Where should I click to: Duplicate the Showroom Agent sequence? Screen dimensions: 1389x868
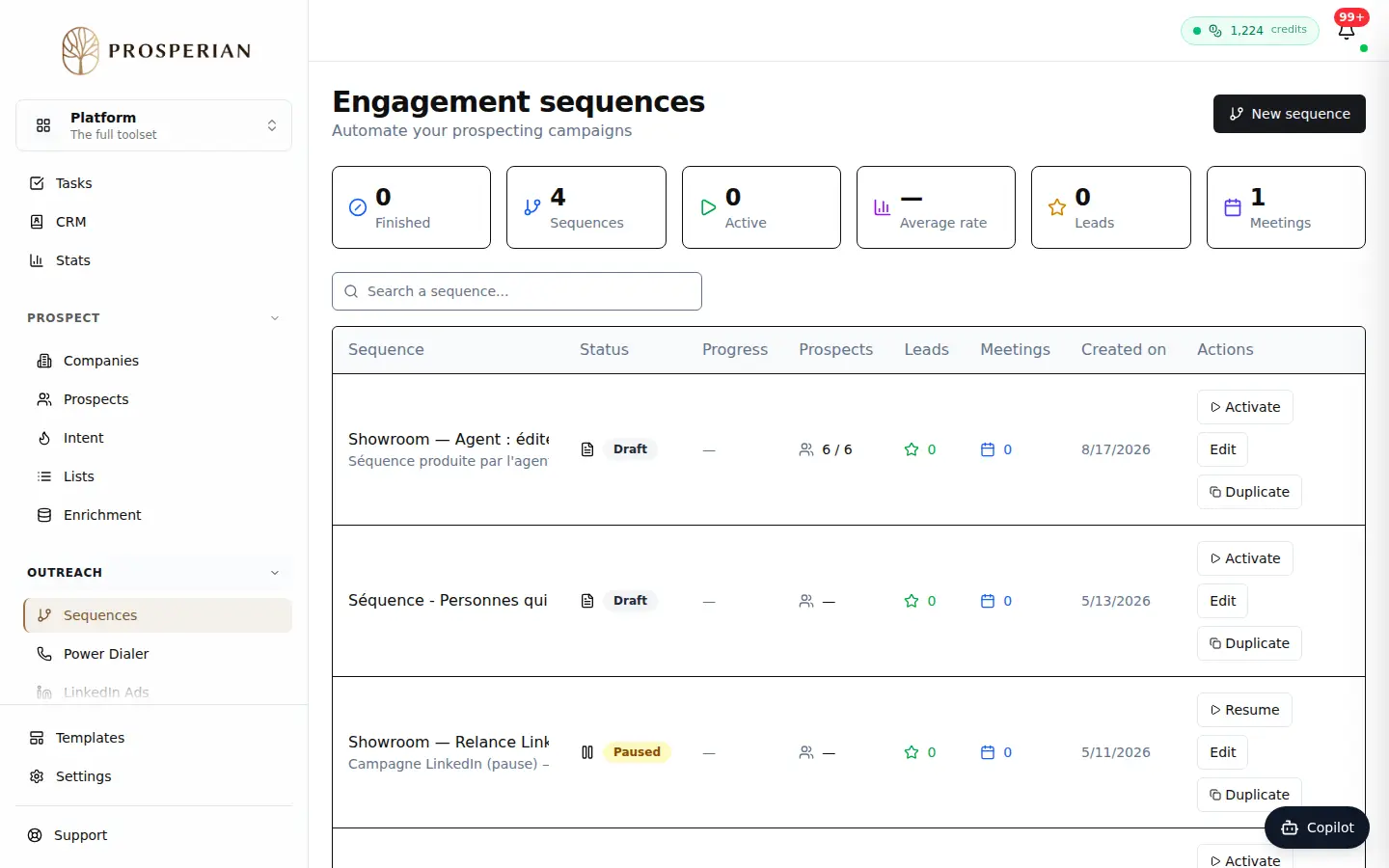[1249, 492]
